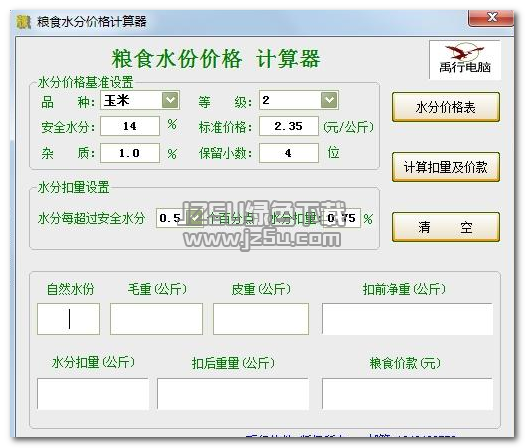Focus the 杂质 field showing 1.0
Screen dimensions: 525x448
click(130, 153)
